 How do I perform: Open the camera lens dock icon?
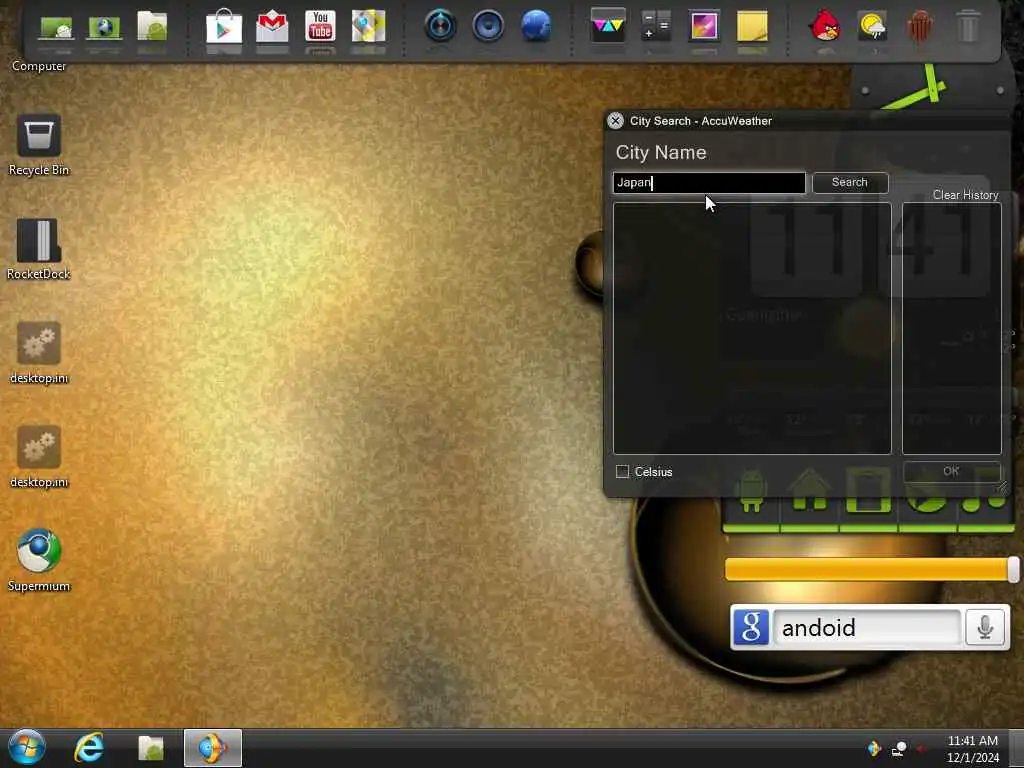click(440, 26)
